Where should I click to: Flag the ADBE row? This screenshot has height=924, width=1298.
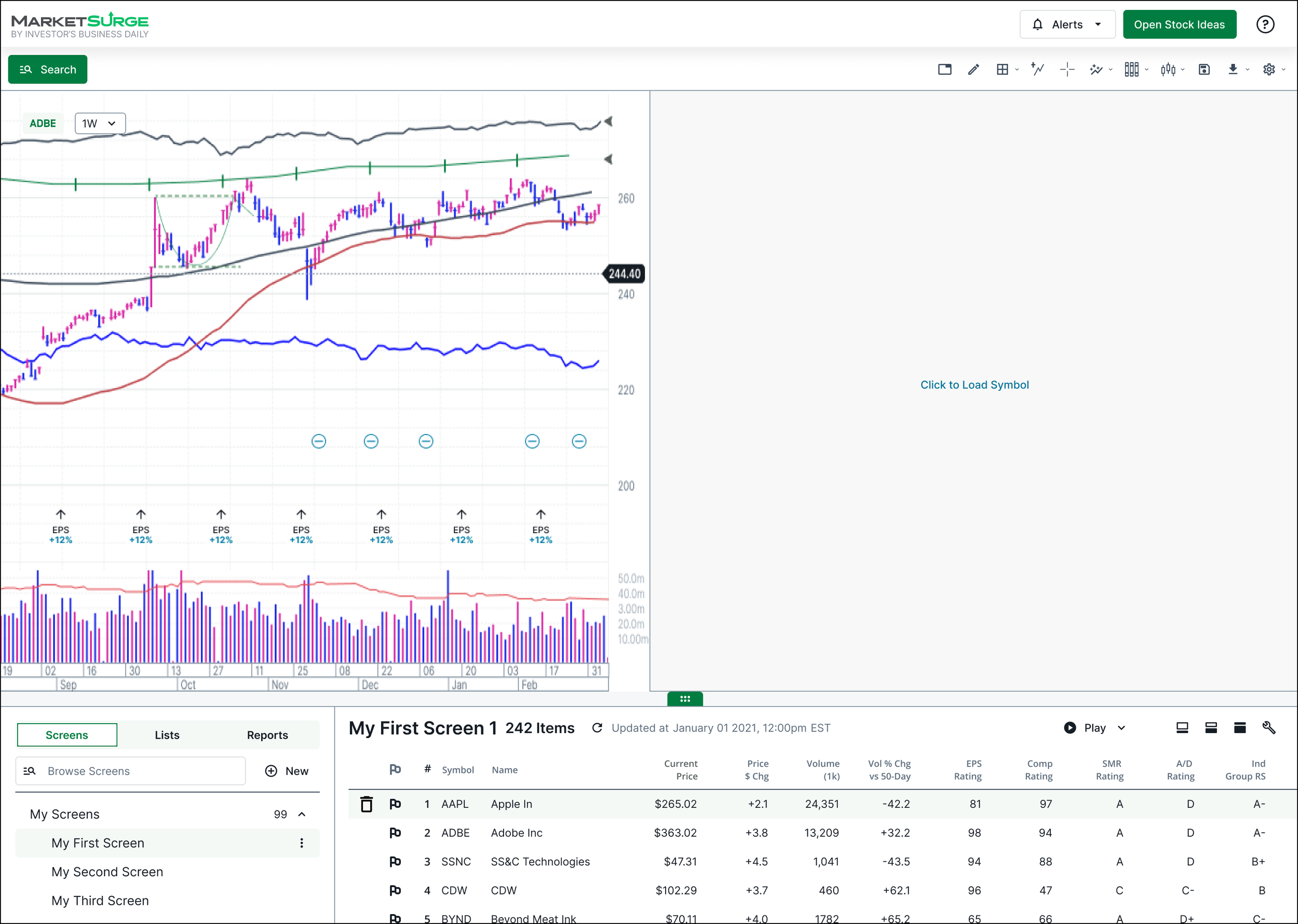[x=395, y=833]
